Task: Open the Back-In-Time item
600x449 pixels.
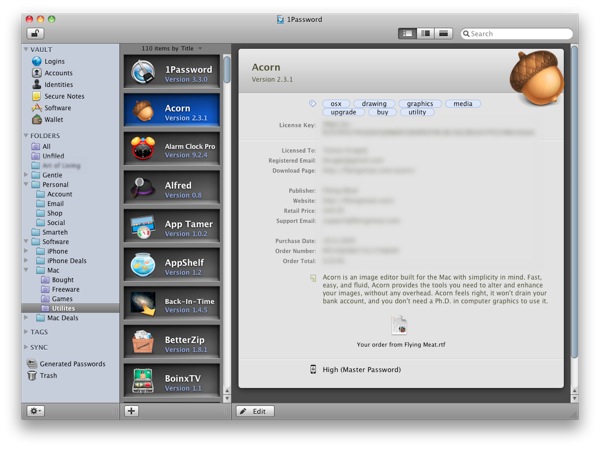Action: tap(172, 304)
